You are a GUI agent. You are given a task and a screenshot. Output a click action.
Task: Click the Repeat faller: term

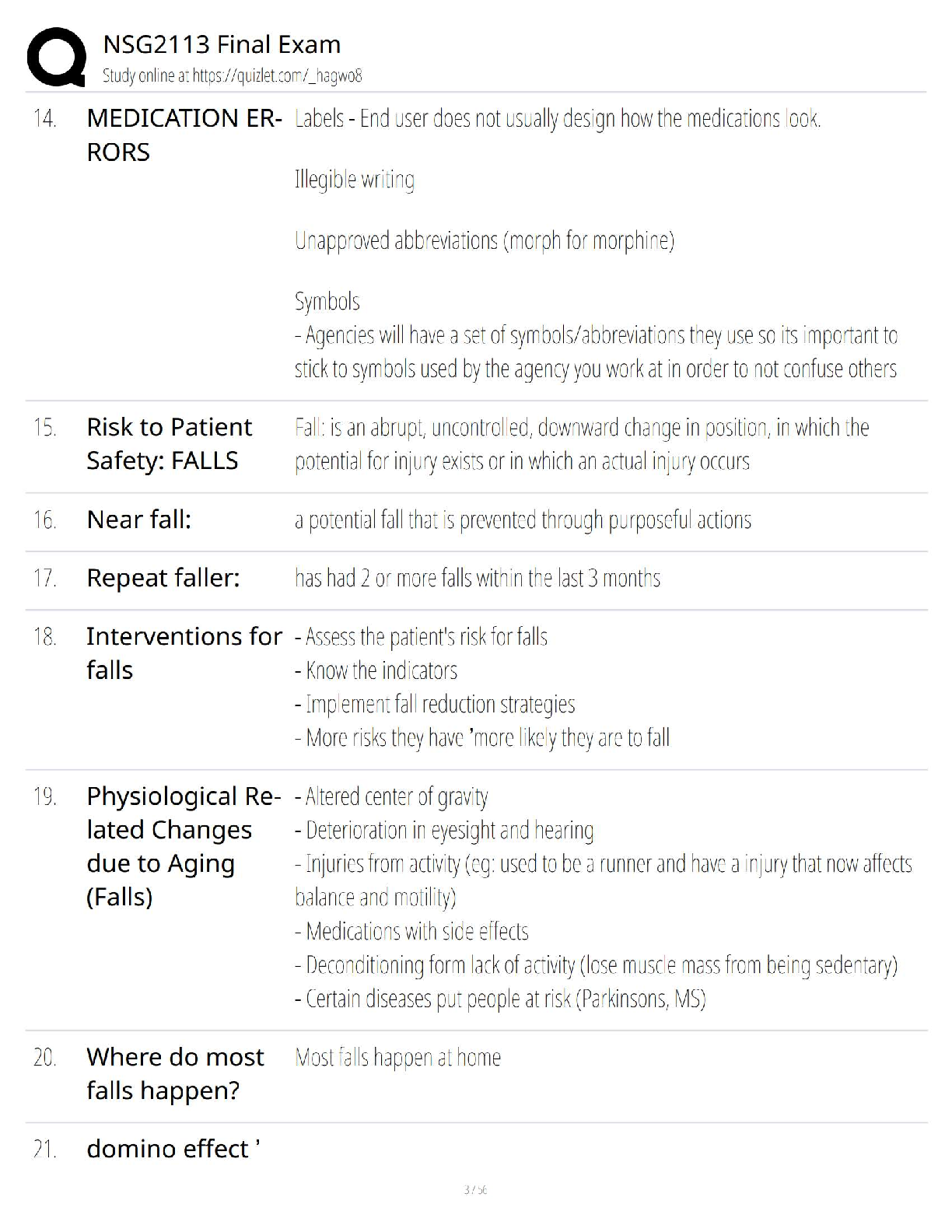tap(163, 578)
